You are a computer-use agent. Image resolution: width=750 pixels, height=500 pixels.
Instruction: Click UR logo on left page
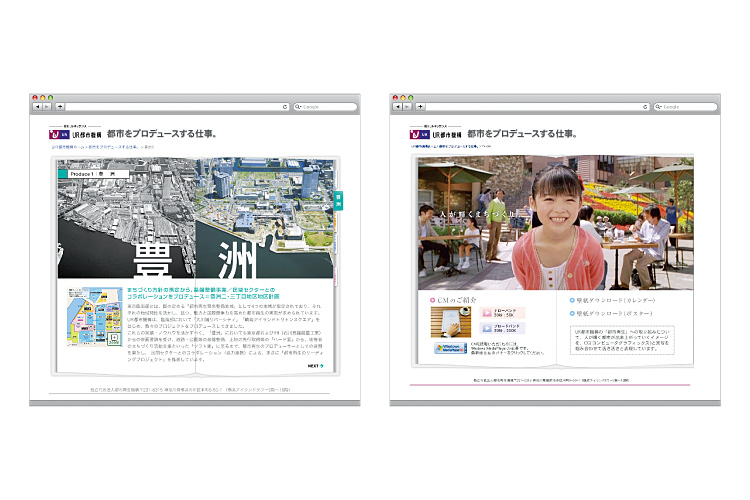(75, 134)
